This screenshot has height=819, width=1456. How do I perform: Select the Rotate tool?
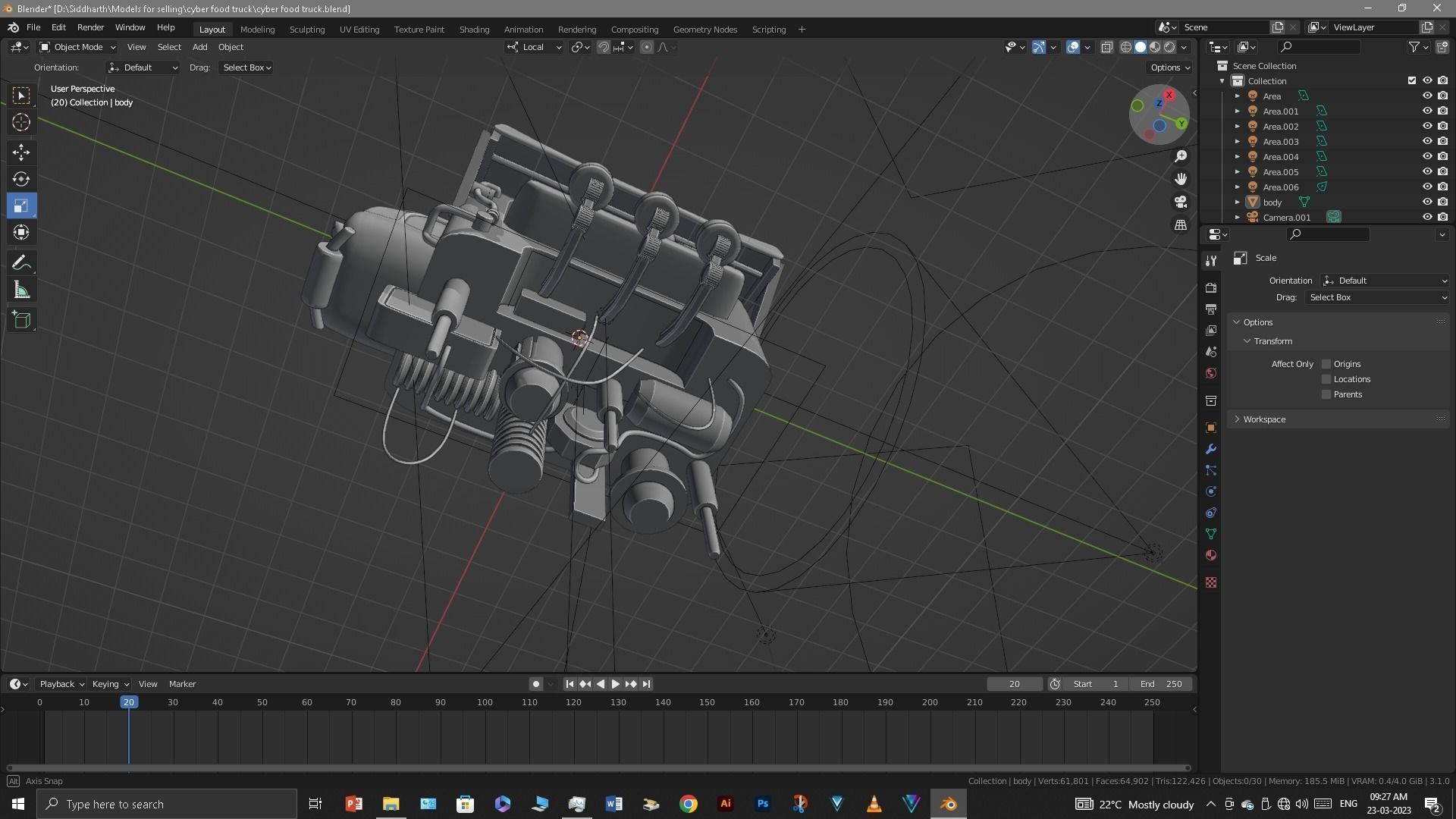[21, 179]
